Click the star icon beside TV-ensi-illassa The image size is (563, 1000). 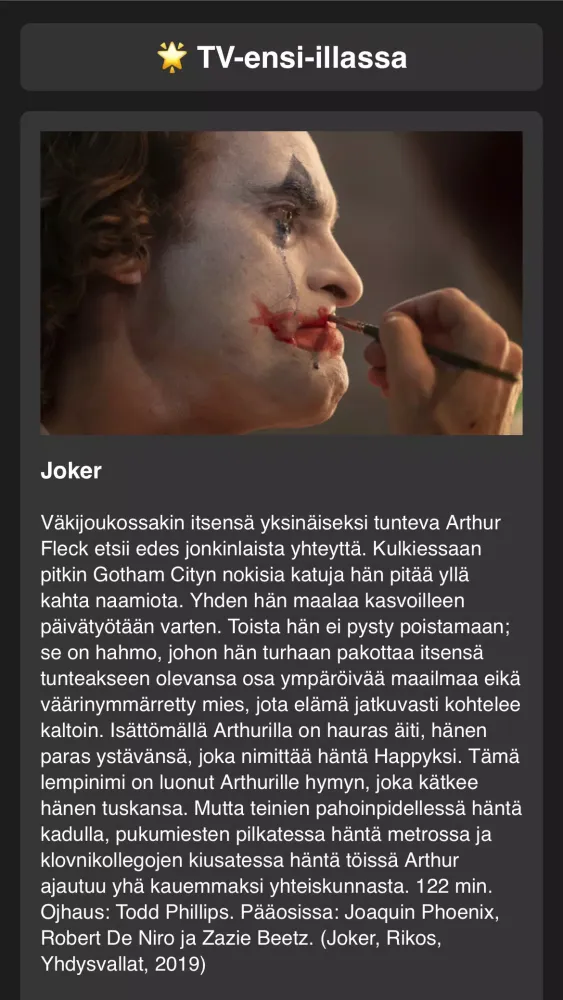click(172, 57)
